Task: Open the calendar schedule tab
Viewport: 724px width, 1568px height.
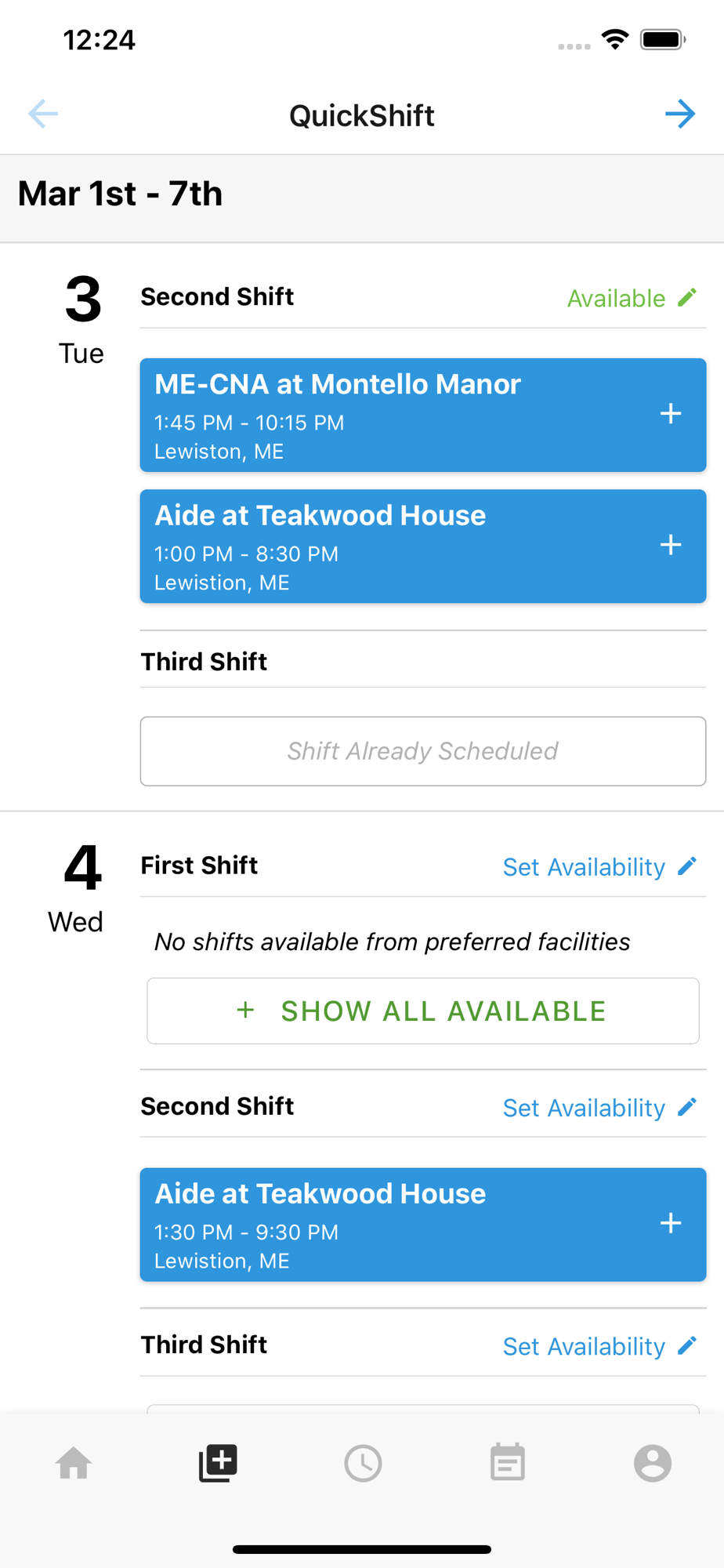Action: click(x=508, y=1462)
